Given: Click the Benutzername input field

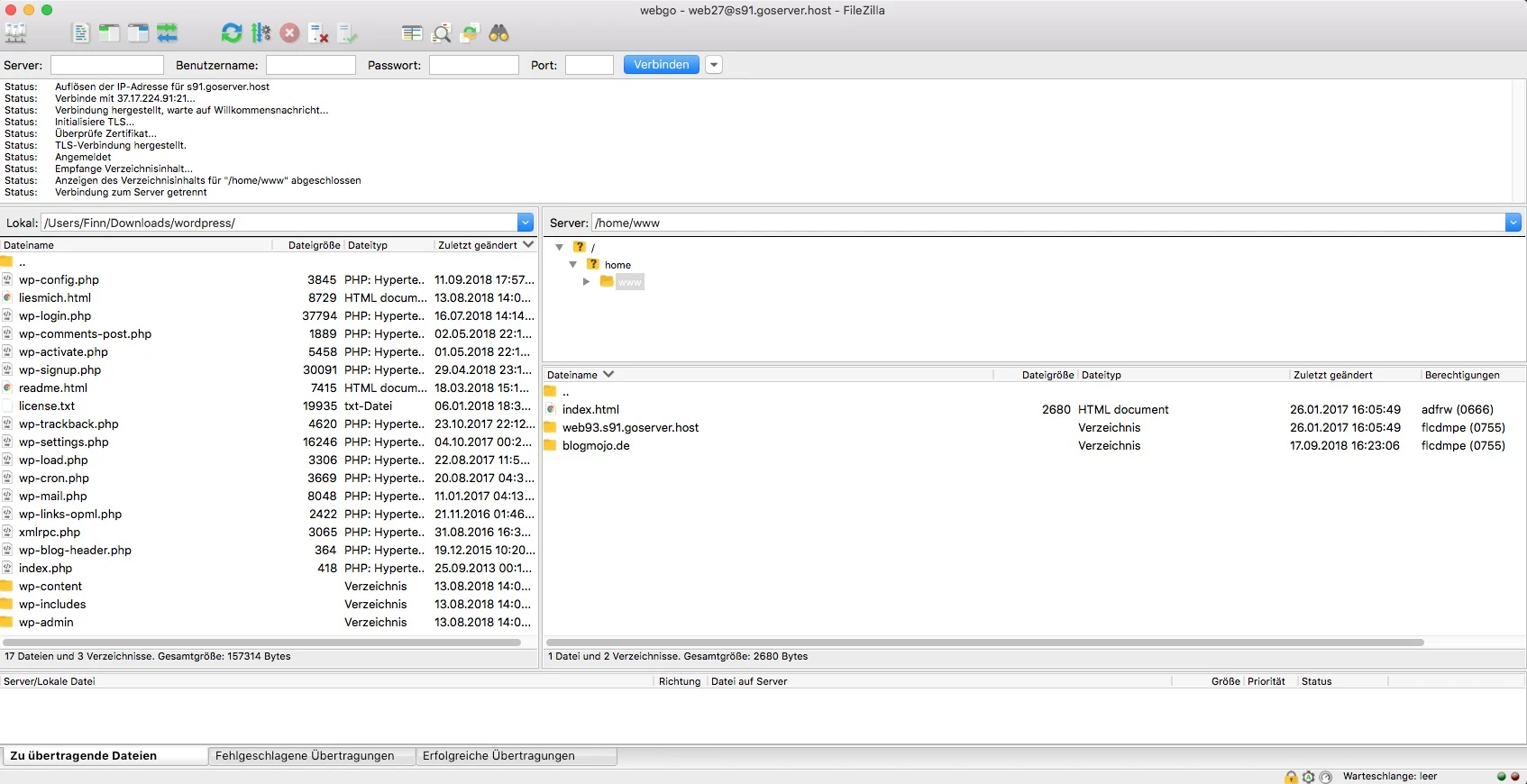Looking at the screenshot, I should [310, 65].
